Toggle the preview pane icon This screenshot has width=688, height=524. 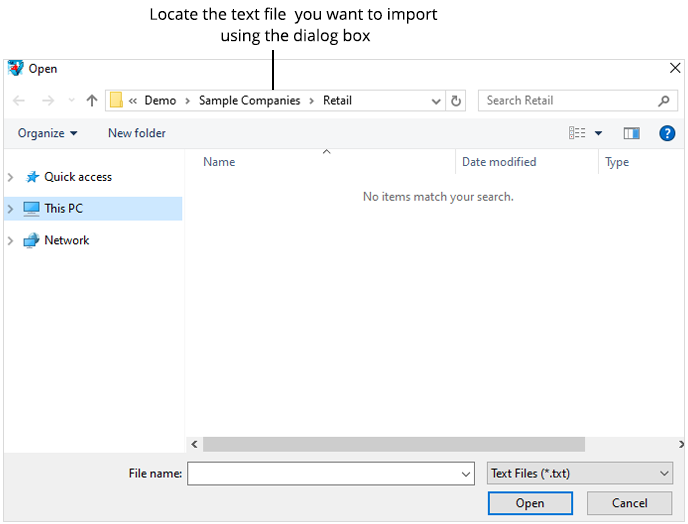coord(631,133)
